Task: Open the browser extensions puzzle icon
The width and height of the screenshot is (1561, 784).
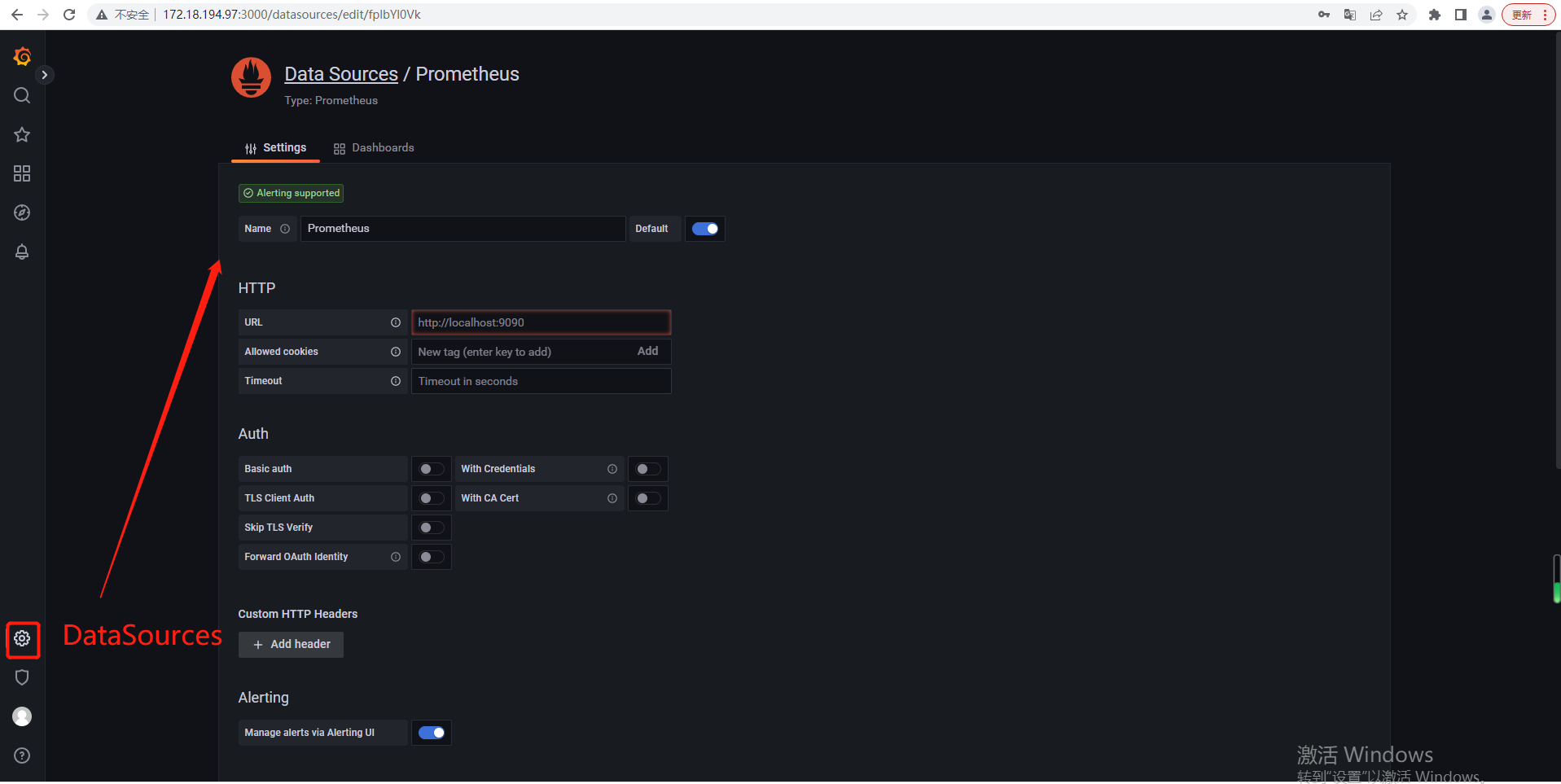Action: pyautogui.click(x=1435, y=15)
